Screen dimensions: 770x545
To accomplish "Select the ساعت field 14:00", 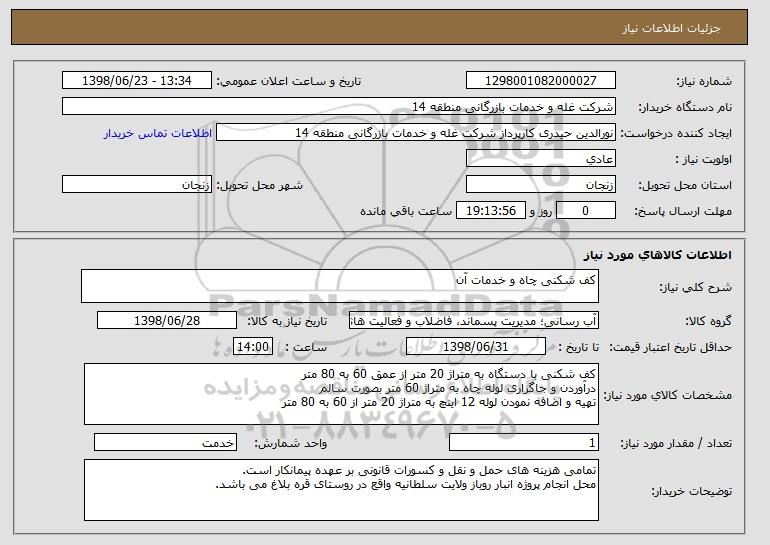I will tap(253, 347).
